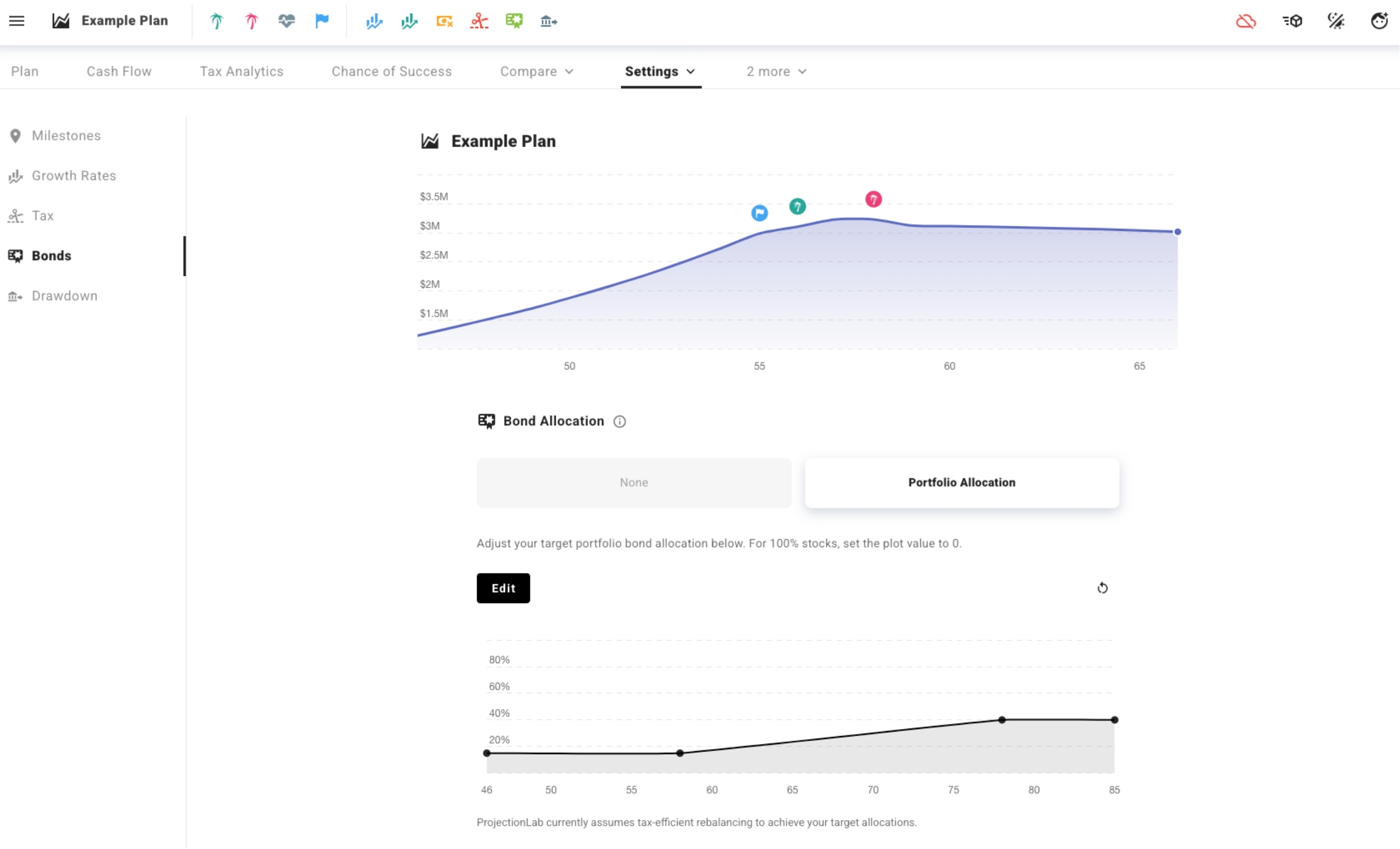The height and width of the screenshot is (849, 1400).
Task: Expand the Settings dropdown tab
Action: tap(660, 71)
